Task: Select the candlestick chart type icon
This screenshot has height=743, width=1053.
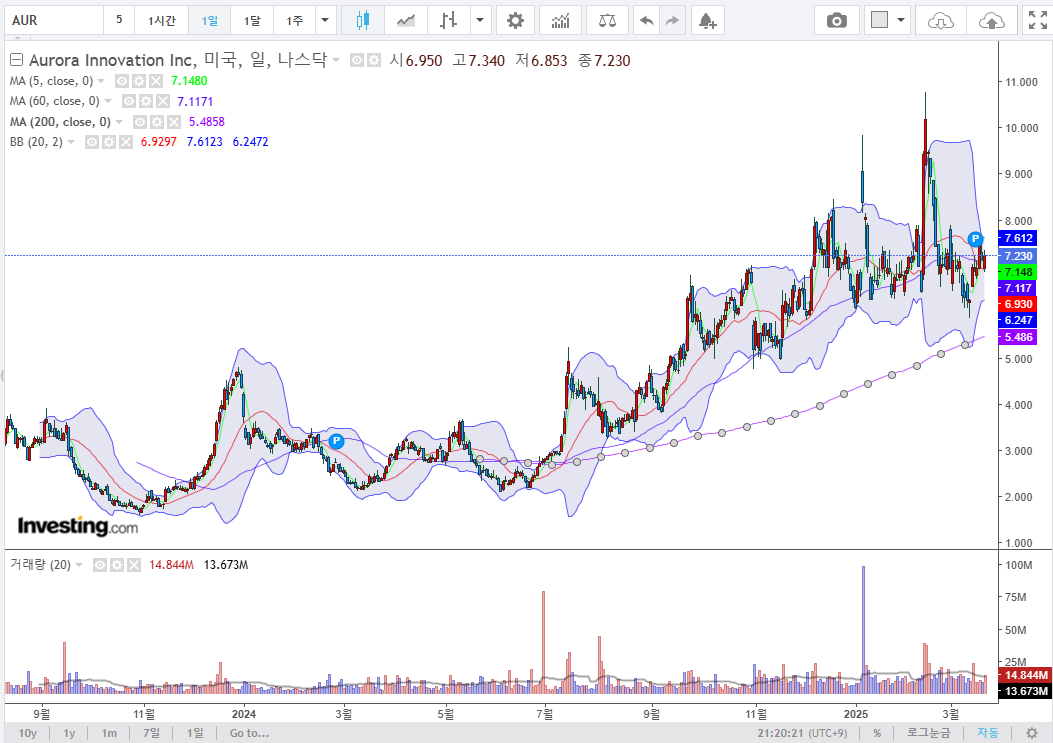Action: coord(363,21)
